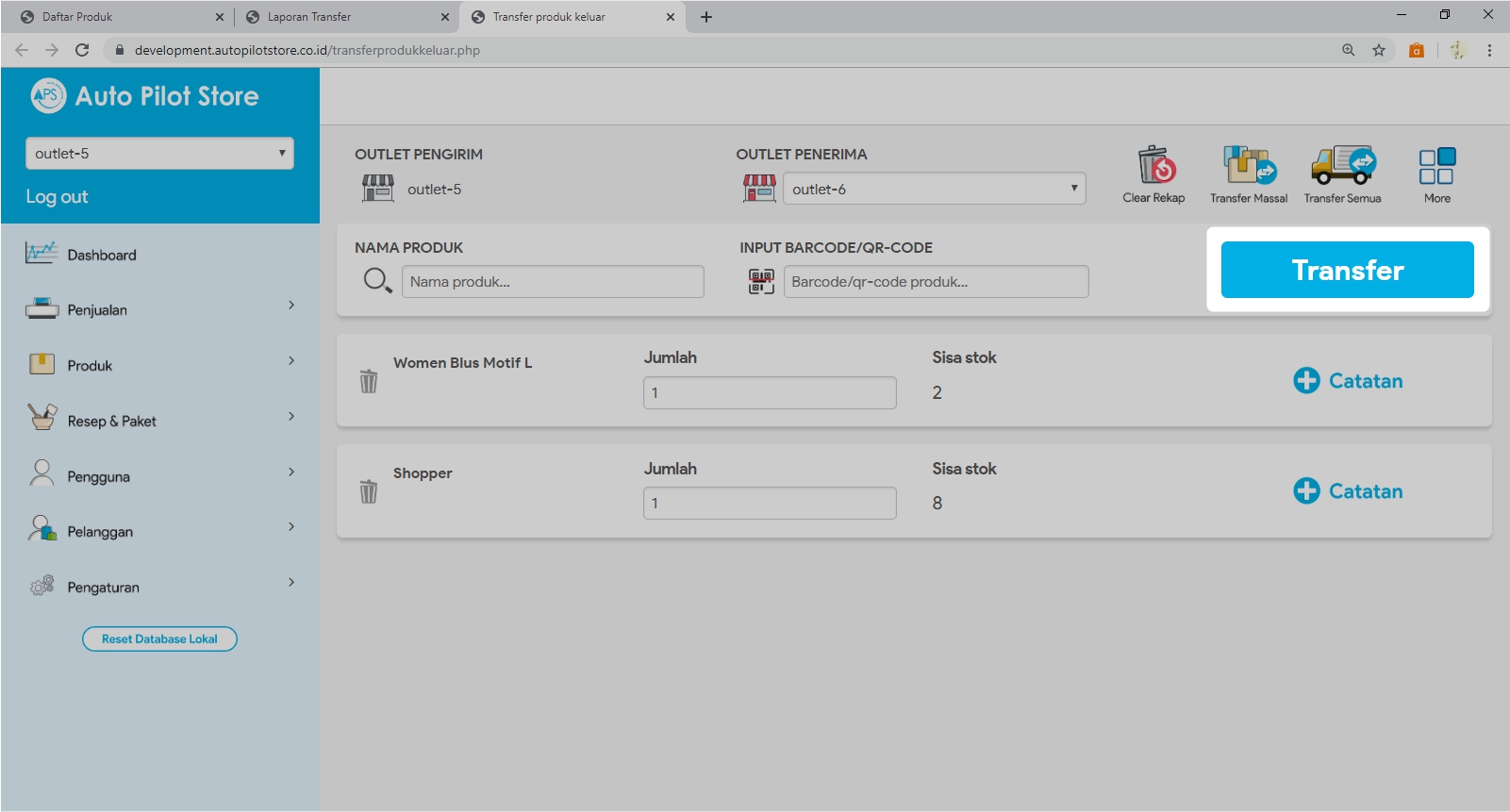Open the Outlet Penerima outlet-6 dropdown

[934, 189]
